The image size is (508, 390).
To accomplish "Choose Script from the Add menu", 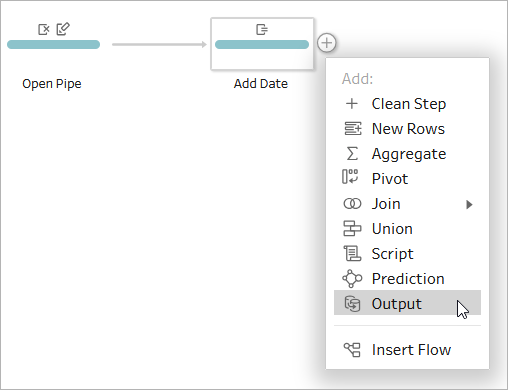I will click(407, 254).
